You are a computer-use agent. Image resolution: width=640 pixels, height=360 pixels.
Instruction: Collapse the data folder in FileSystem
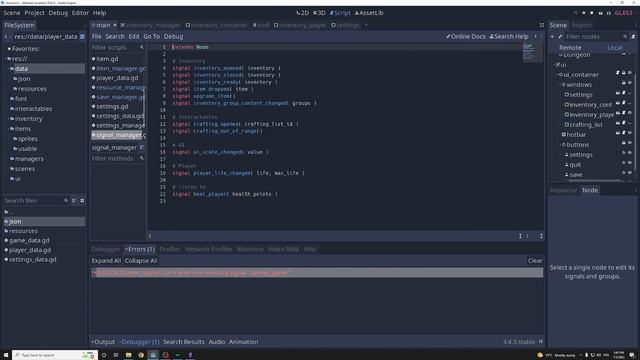tap(10, 69)
